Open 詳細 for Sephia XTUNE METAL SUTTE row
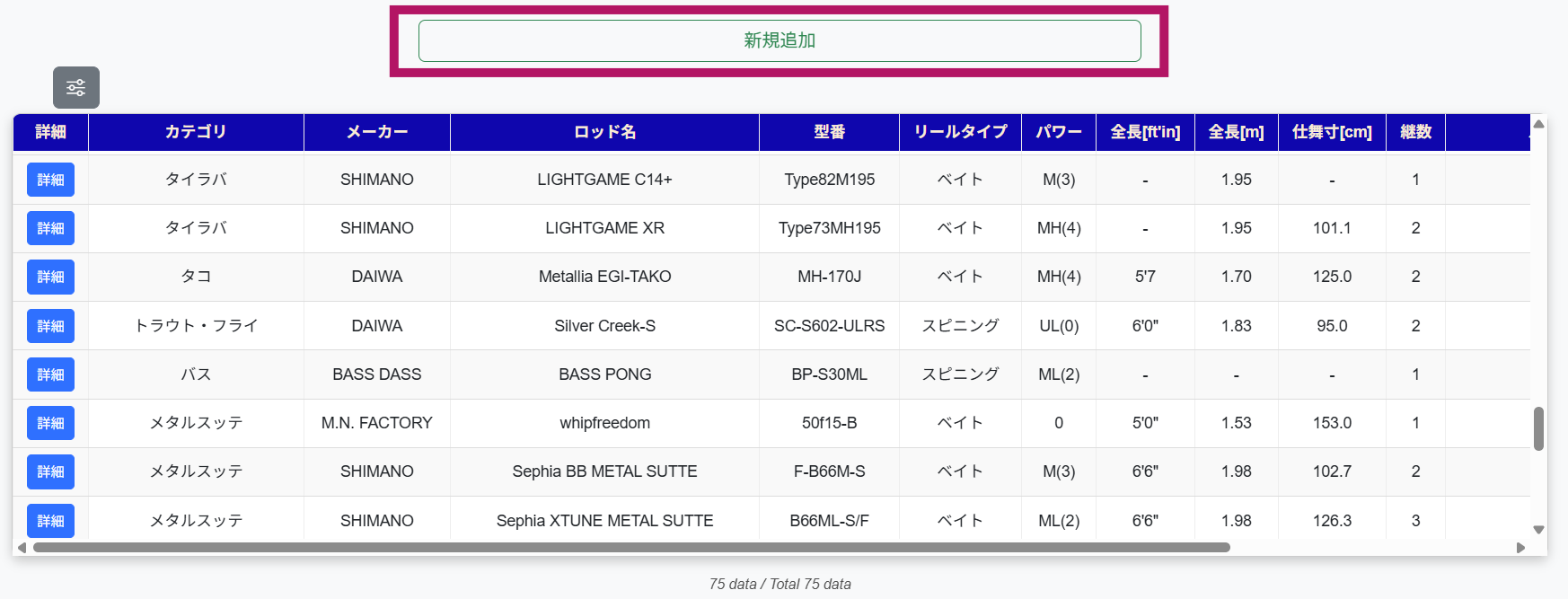This screenshot has width=1568, height=599. (50, 520)
